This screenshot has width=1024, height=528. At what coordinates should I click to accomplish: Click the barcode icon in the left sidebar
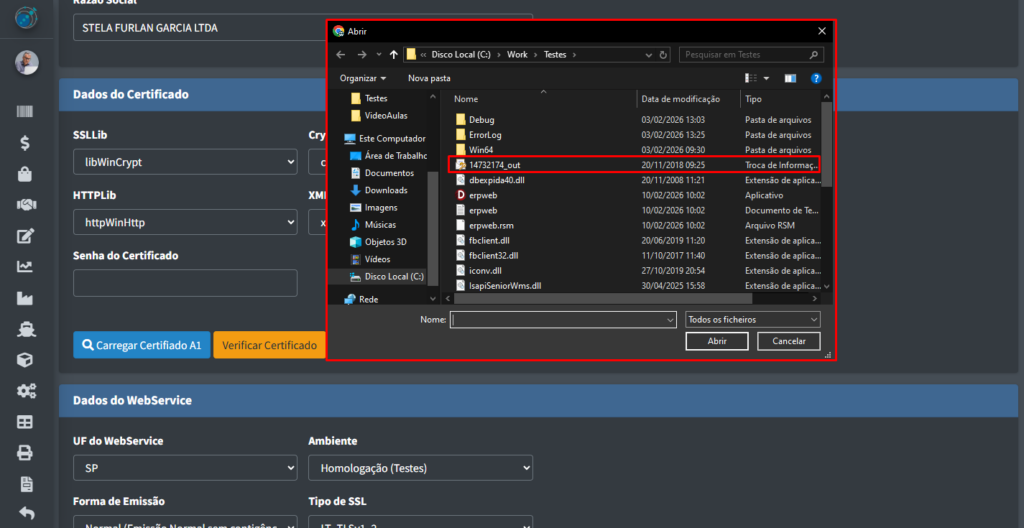25,113
